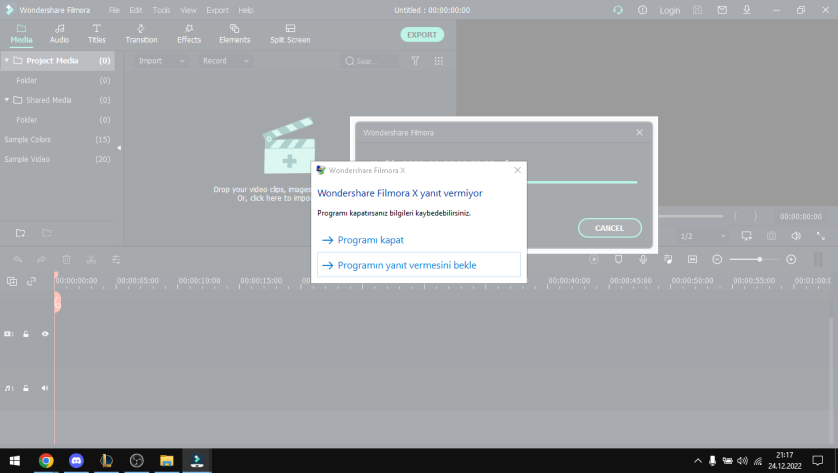Screen dimensions: 838x473
Task: Take a snapshot with camera icon
Action: 771,236
